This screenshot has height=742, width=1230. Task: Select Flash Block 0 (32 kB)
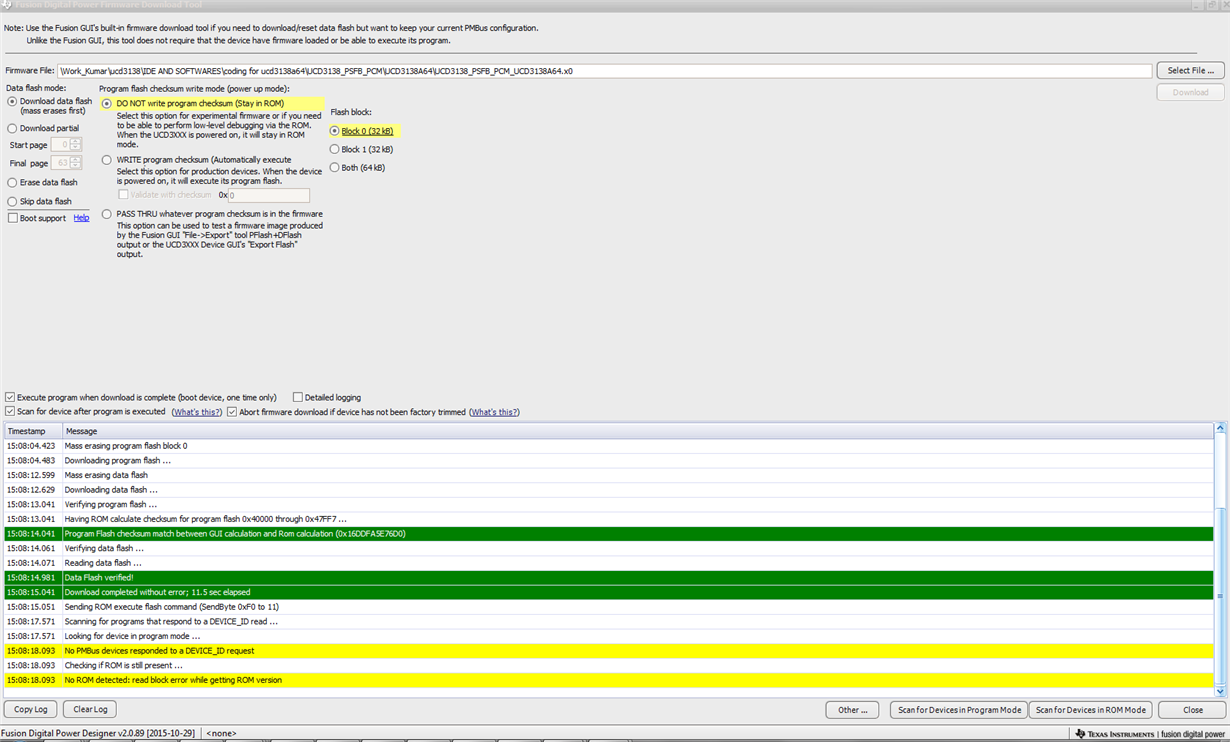point(335,131)
